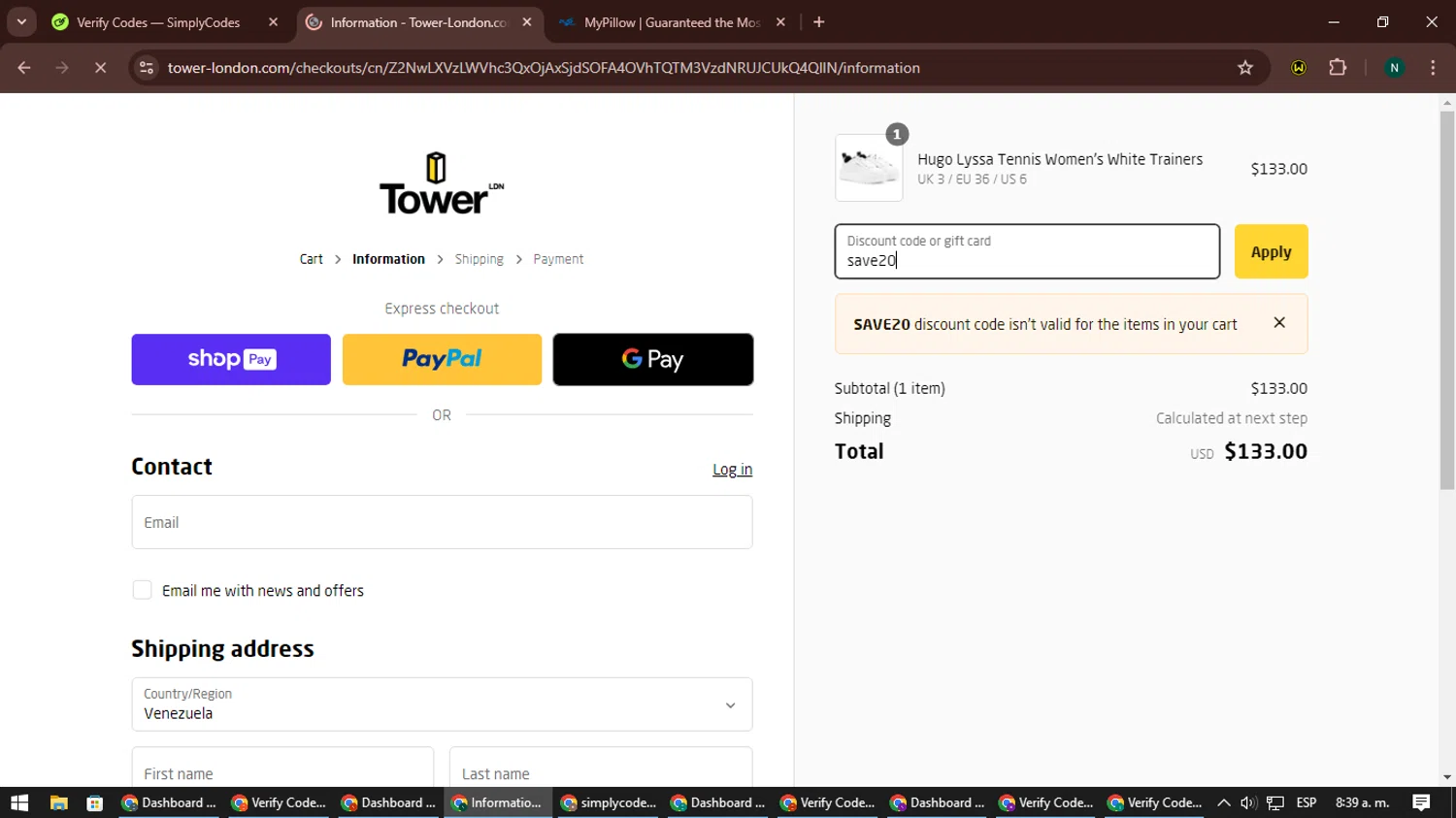Open the tab search dropdown
Image resolution: width=1456 pixels, height=818 pixels.
[x=21, y=22]
